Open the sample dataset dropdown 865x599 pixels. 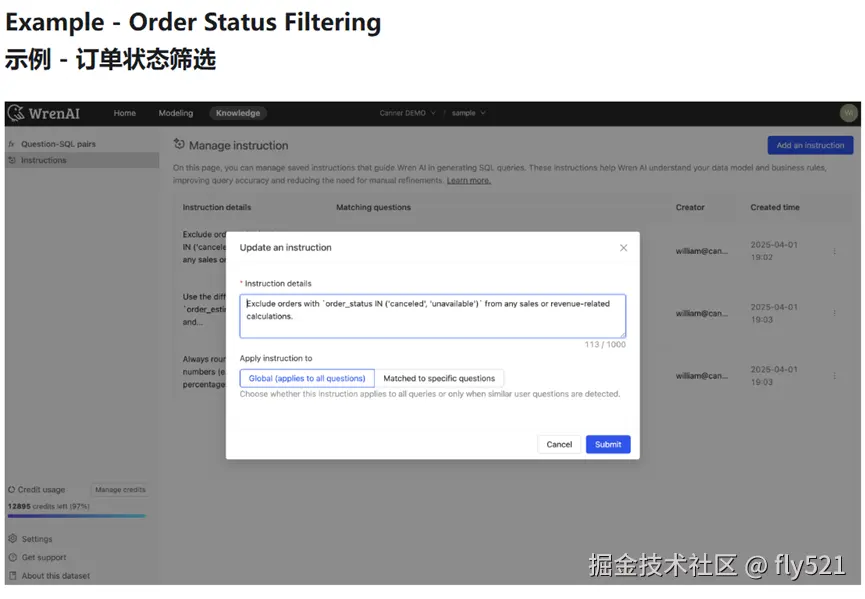[468, 113]
